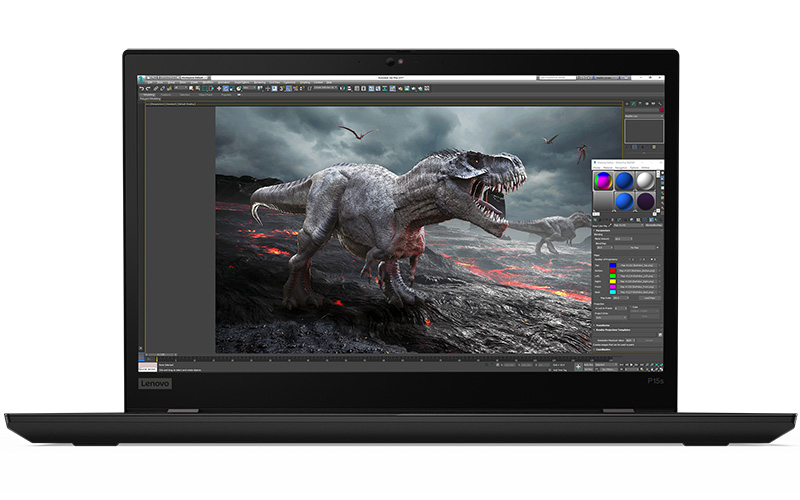800x500 pixels.
Task: Select the multicolored first material sample slot
Action: (603, 181)
